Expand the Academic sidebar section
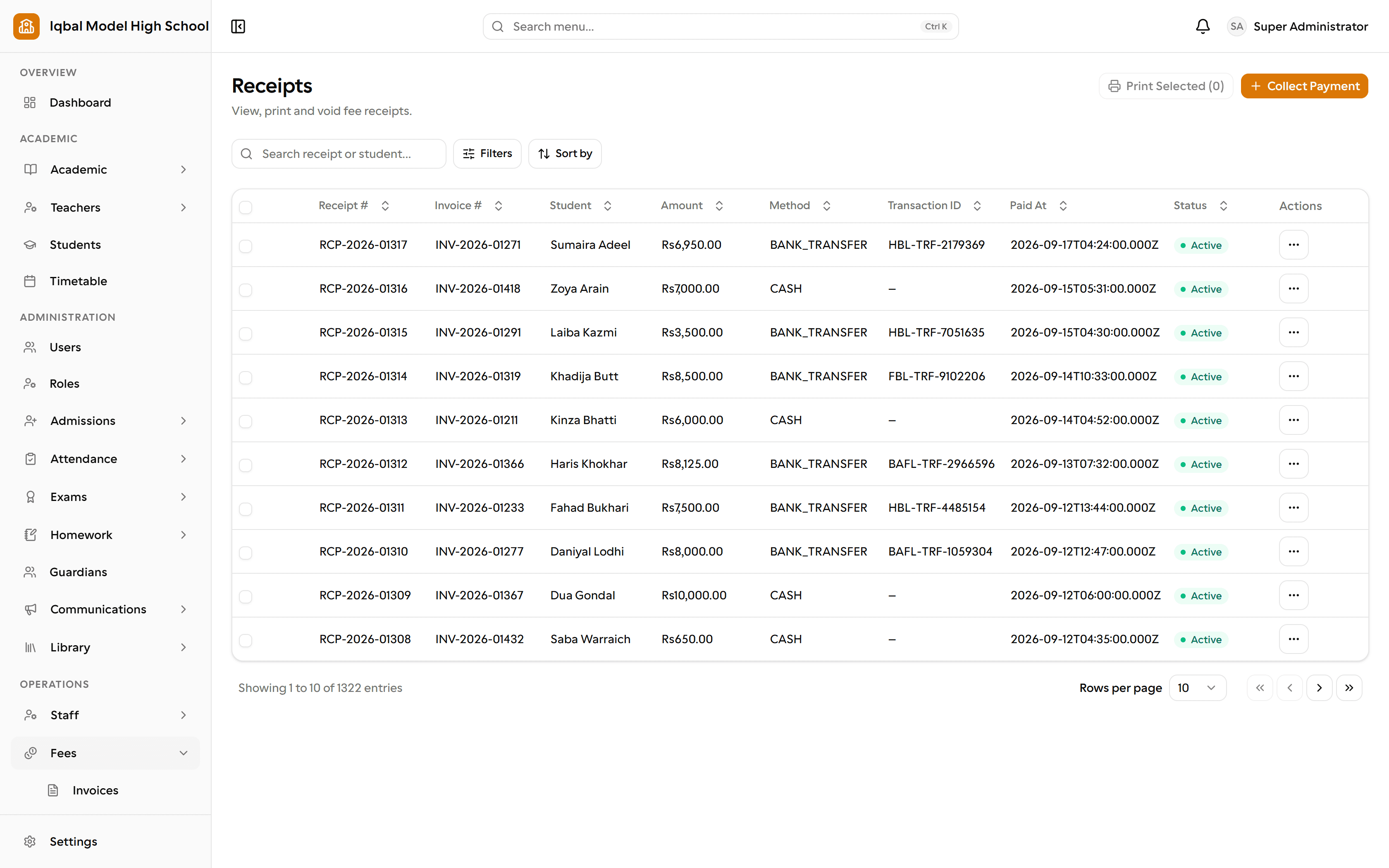 [105, 169]
